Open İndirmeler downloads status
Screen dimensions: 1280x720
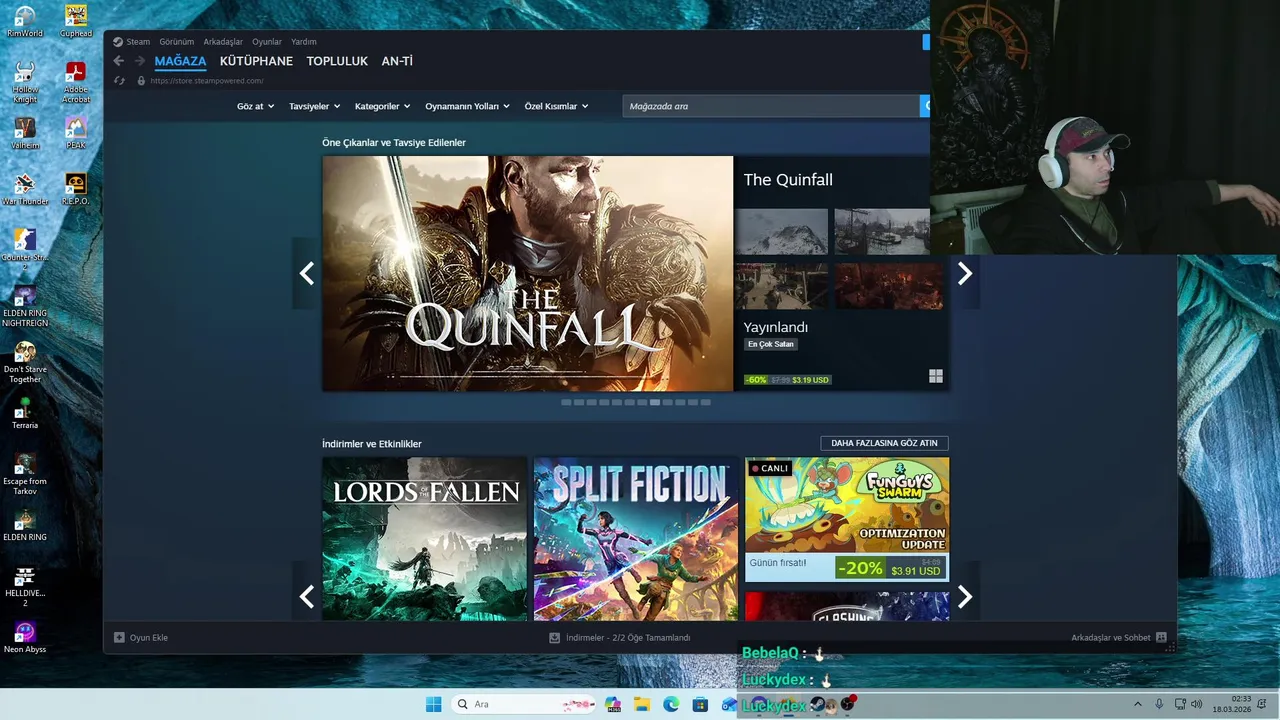(x=620, y=637)
